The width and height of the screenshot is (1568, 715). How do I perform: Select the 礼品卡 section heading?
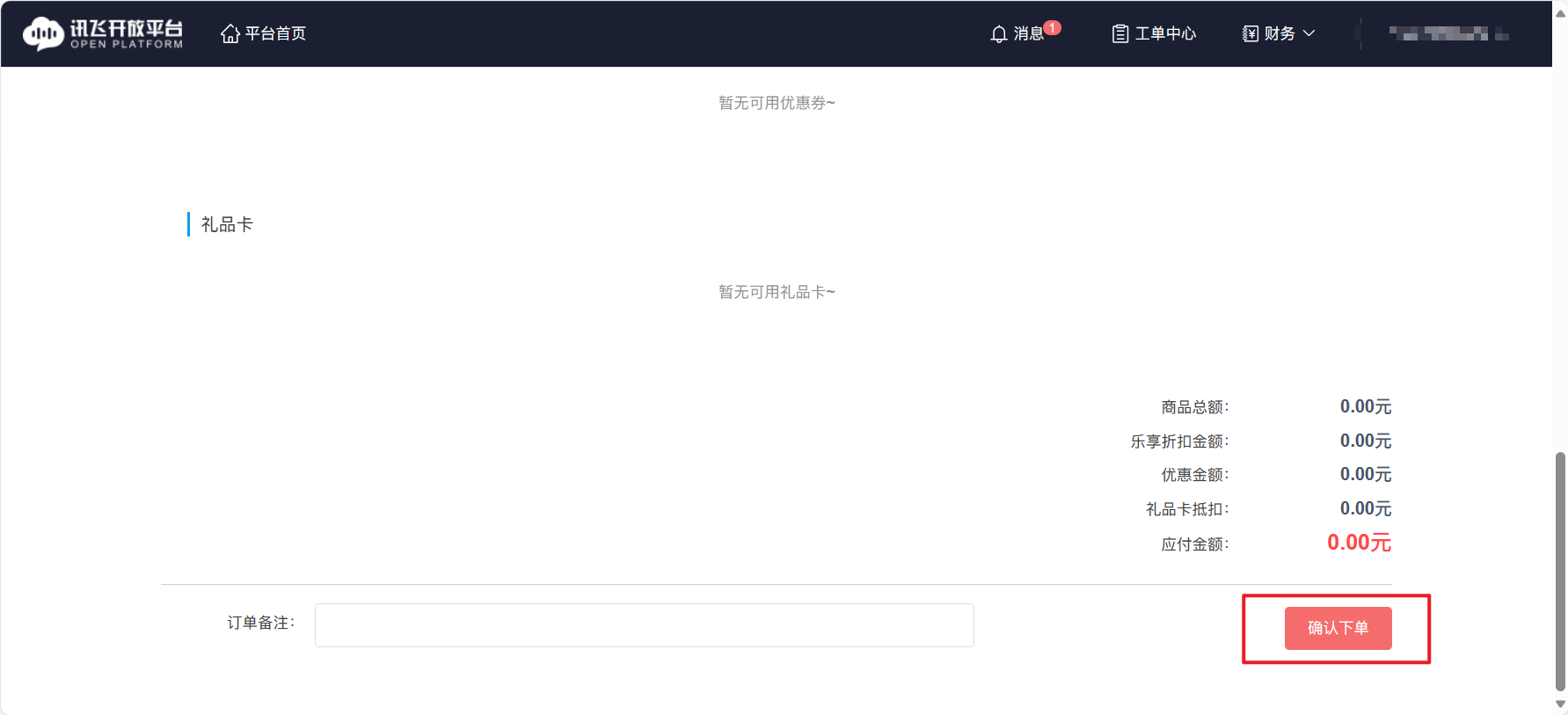227,224
